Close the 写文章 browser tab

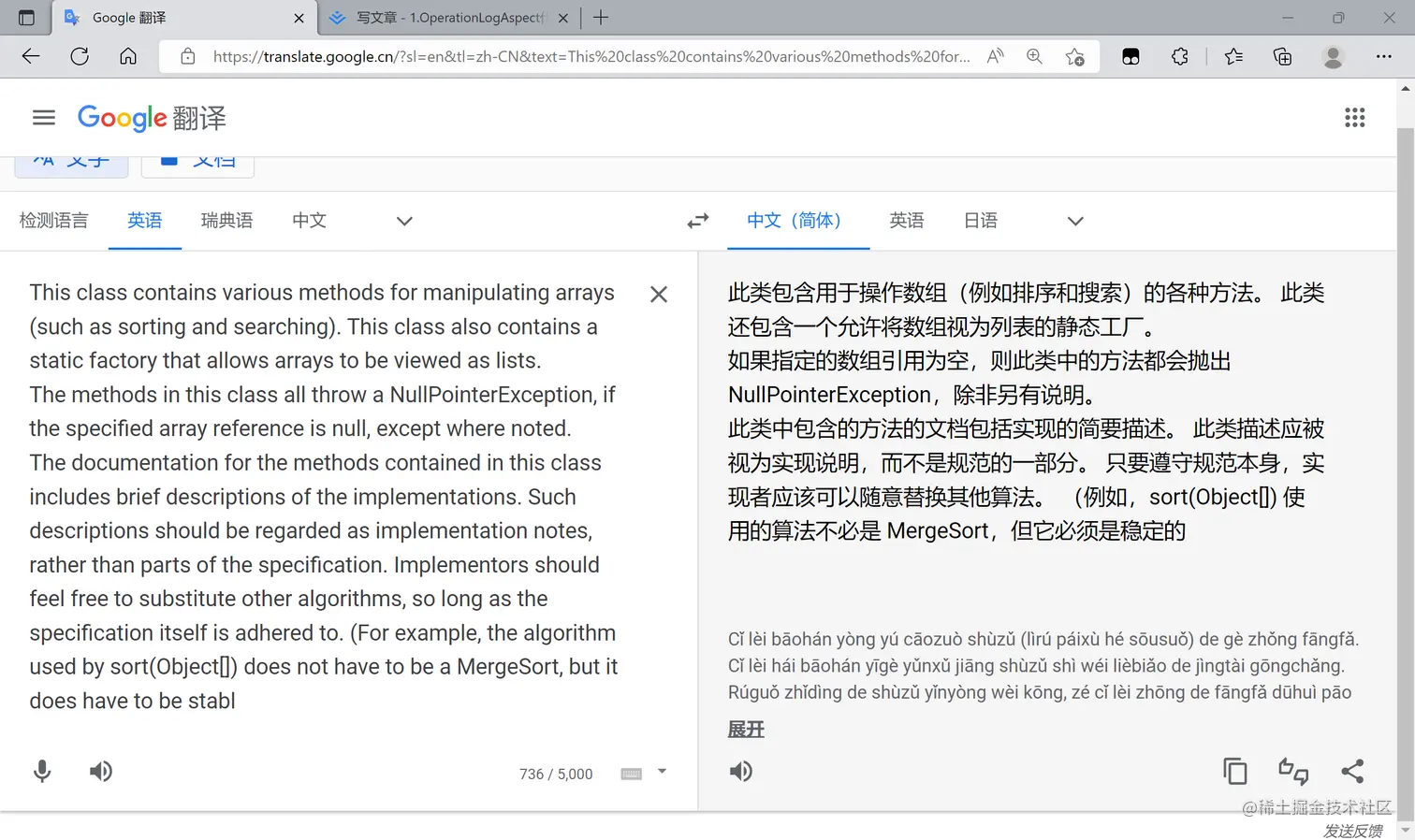tap(563, 18)
